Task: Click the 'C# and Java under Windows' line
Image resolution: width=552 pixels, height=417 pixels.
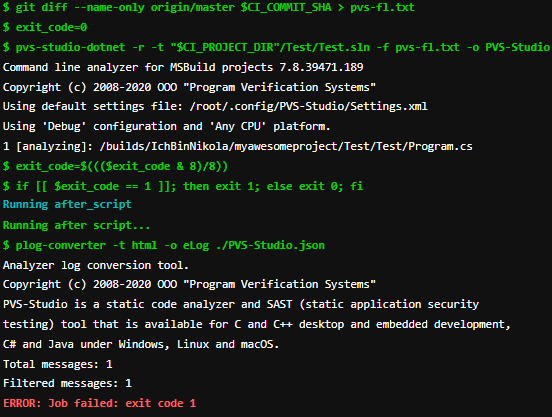Action: pyautogui.click(x=141, y=344)
